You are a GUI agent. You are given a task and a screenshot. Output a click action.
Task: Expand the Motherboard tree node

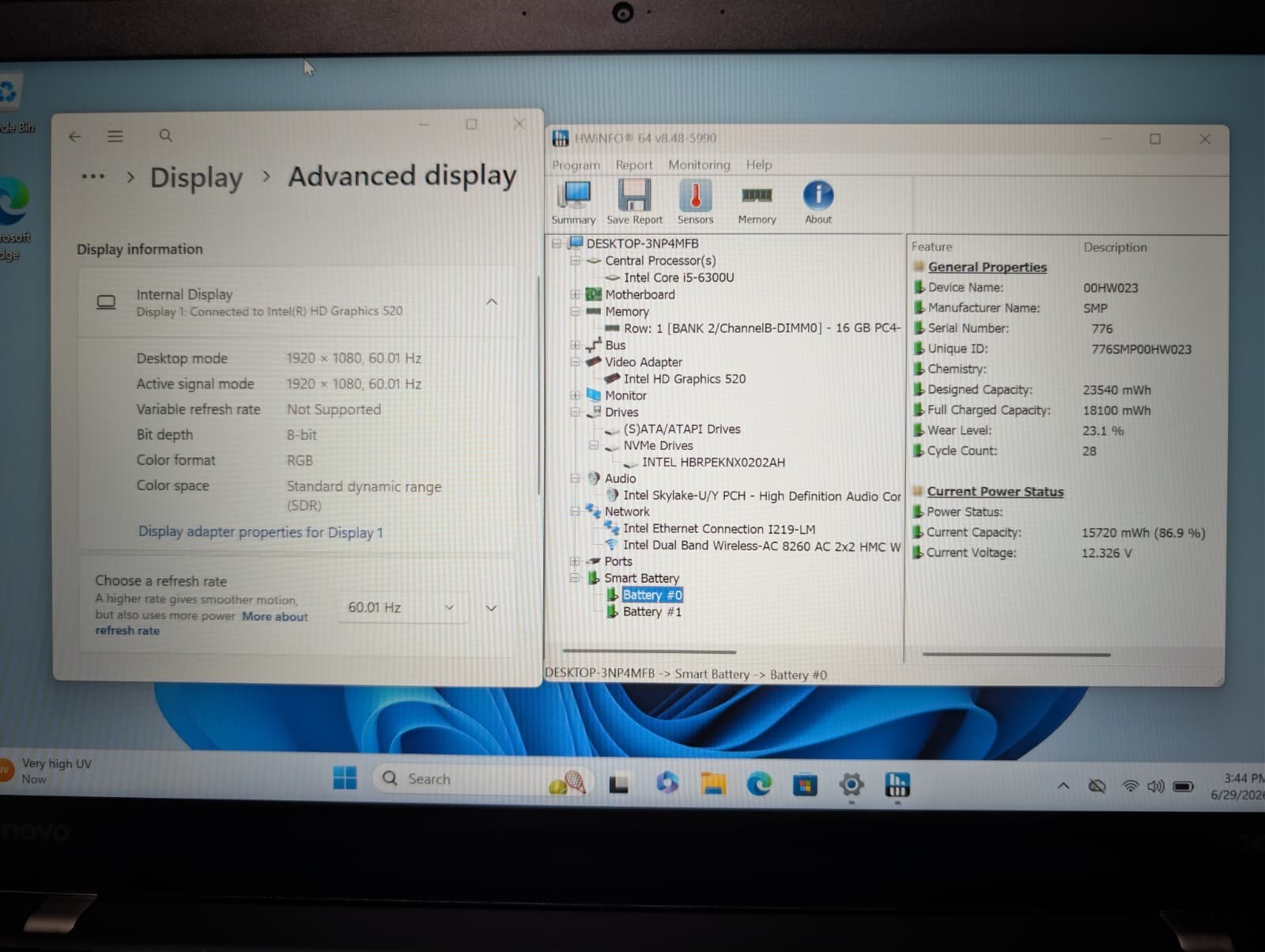tap(576, 294)
